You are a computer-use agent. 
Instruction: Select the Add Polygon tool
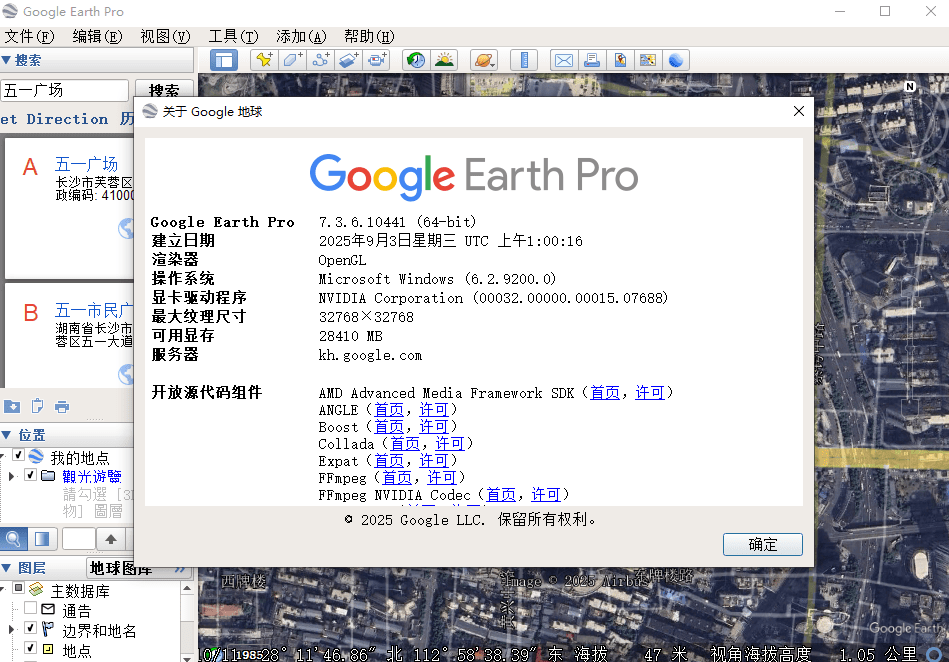[x=291, y=59]
